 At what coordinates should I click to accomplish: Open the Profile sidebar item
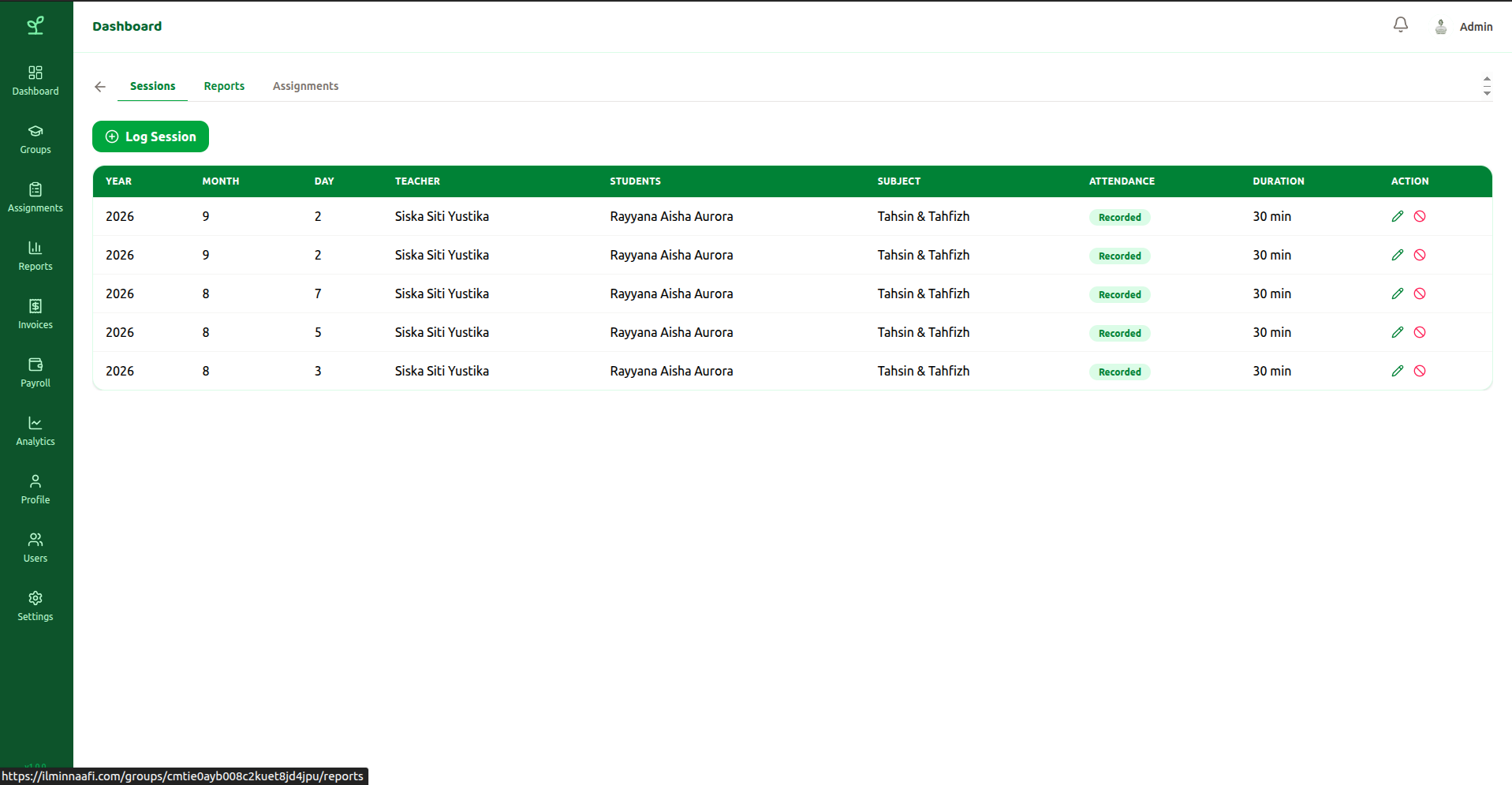click(35, 489)
